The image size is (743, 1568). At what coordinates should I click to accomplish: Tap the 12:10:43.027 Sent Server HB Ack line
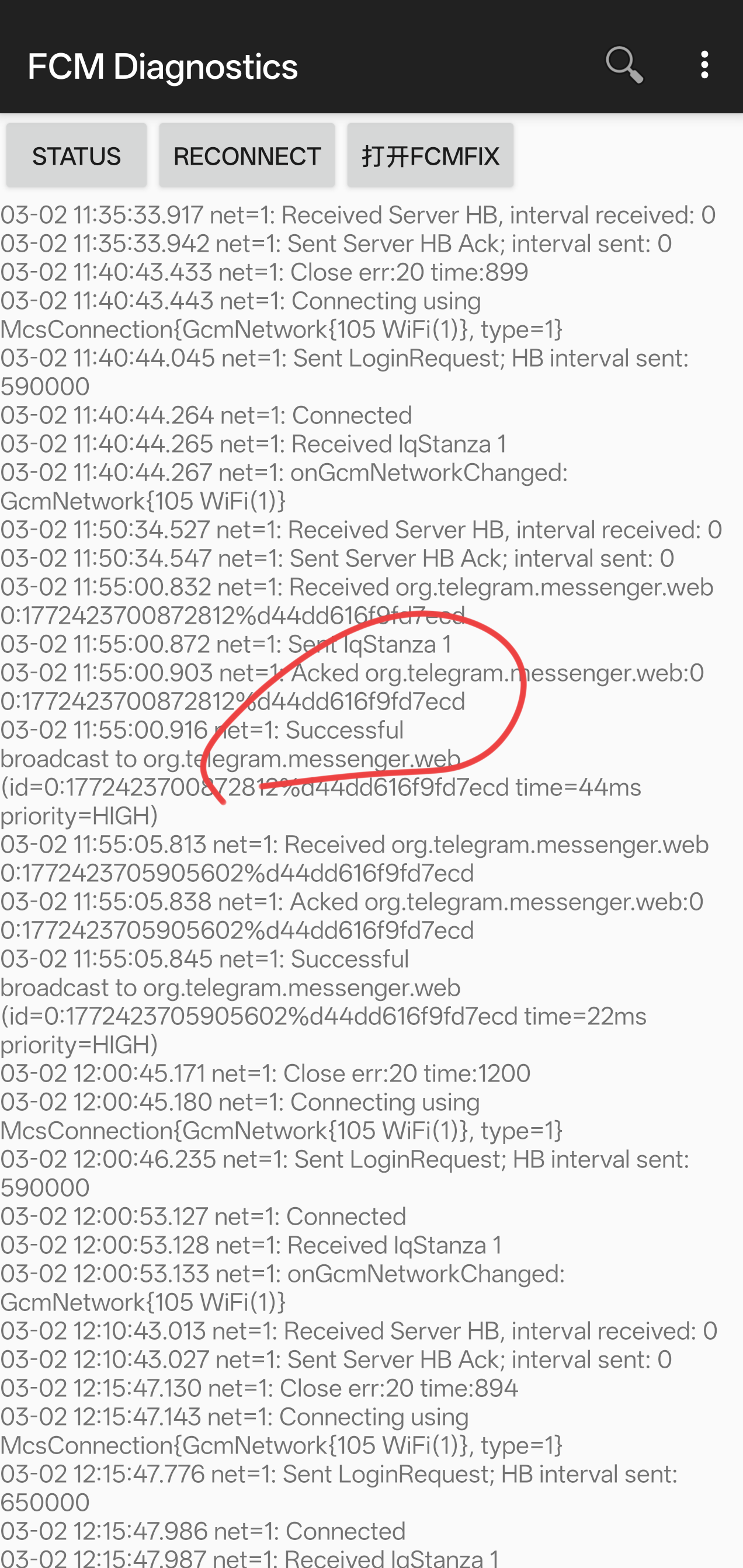[x=336, y=1359]
